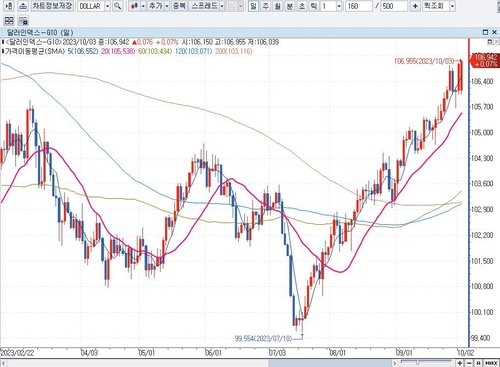Click the horizontal scrollbar thumb
This screenshot has height=367, width=500.
[x=329, y=363]
